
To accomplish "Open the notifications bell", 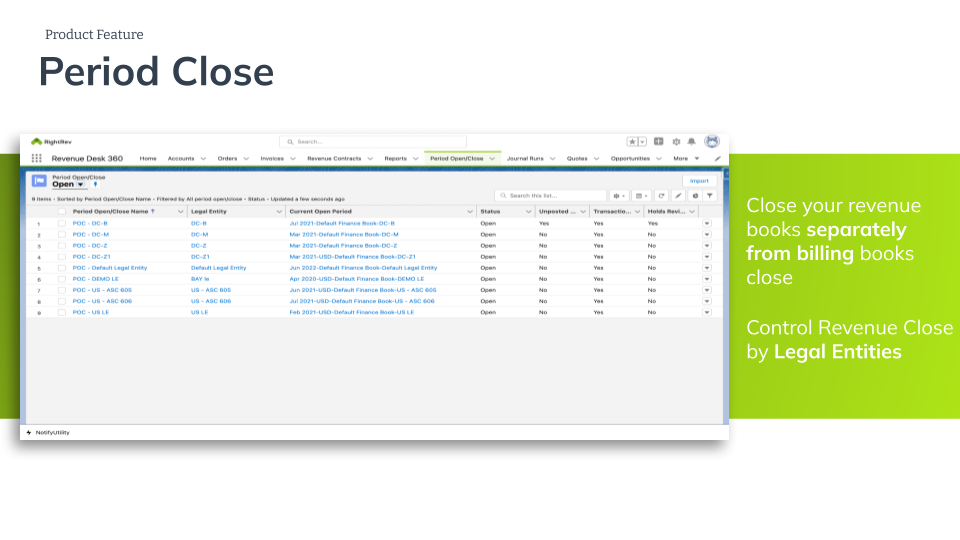I will pyautogui.click(x=691, y=141).
